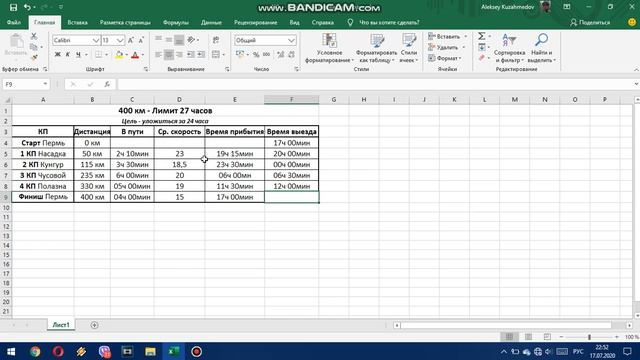Toggle top vertical alignment

[x=158, y=40]
